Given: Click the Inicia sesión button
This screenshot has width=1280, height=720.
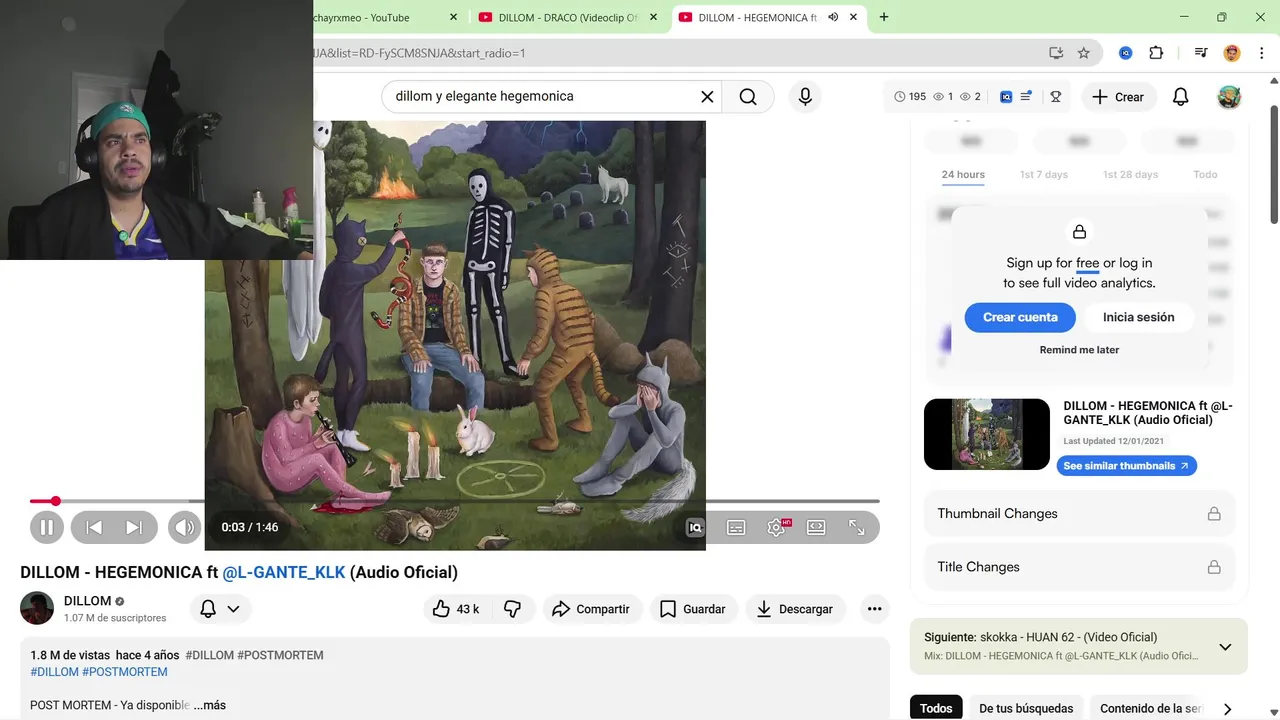Looking at the screenshot, I should pyautogui.click(x=1138, y=317).
